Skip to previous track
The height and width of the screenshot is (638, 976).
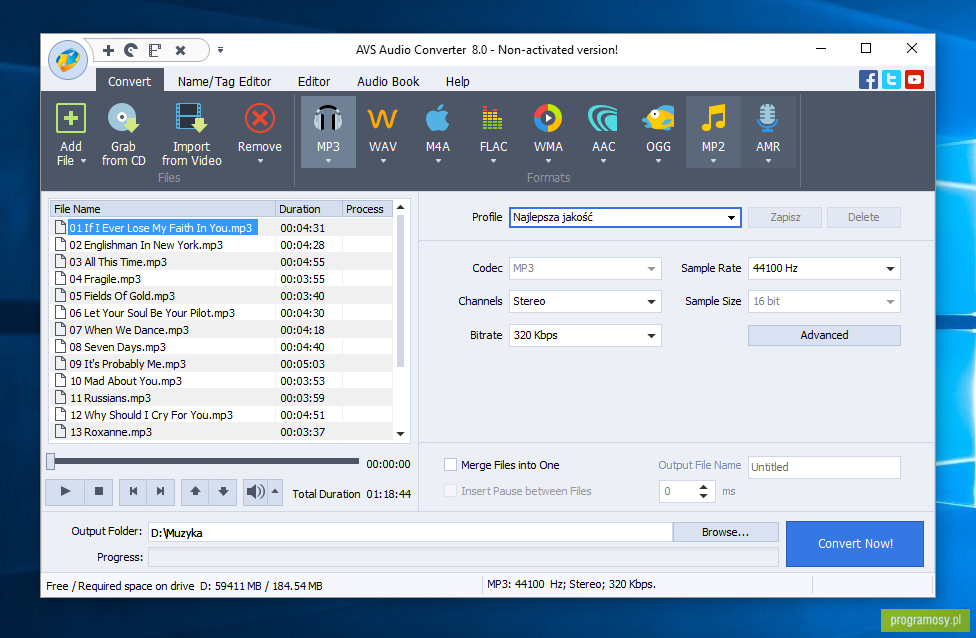pos(133,492)
